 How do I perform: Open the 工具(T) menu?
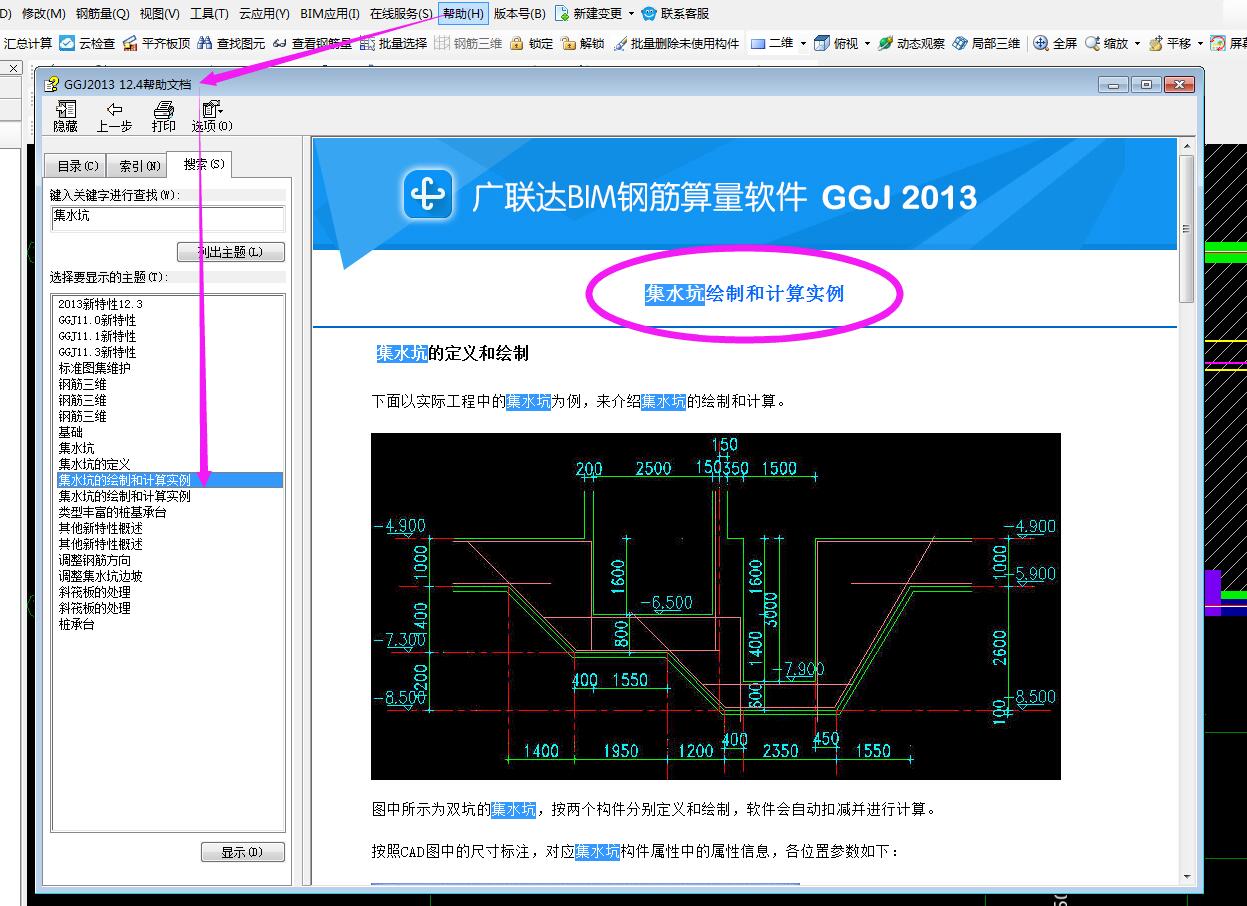pos(209,13)
